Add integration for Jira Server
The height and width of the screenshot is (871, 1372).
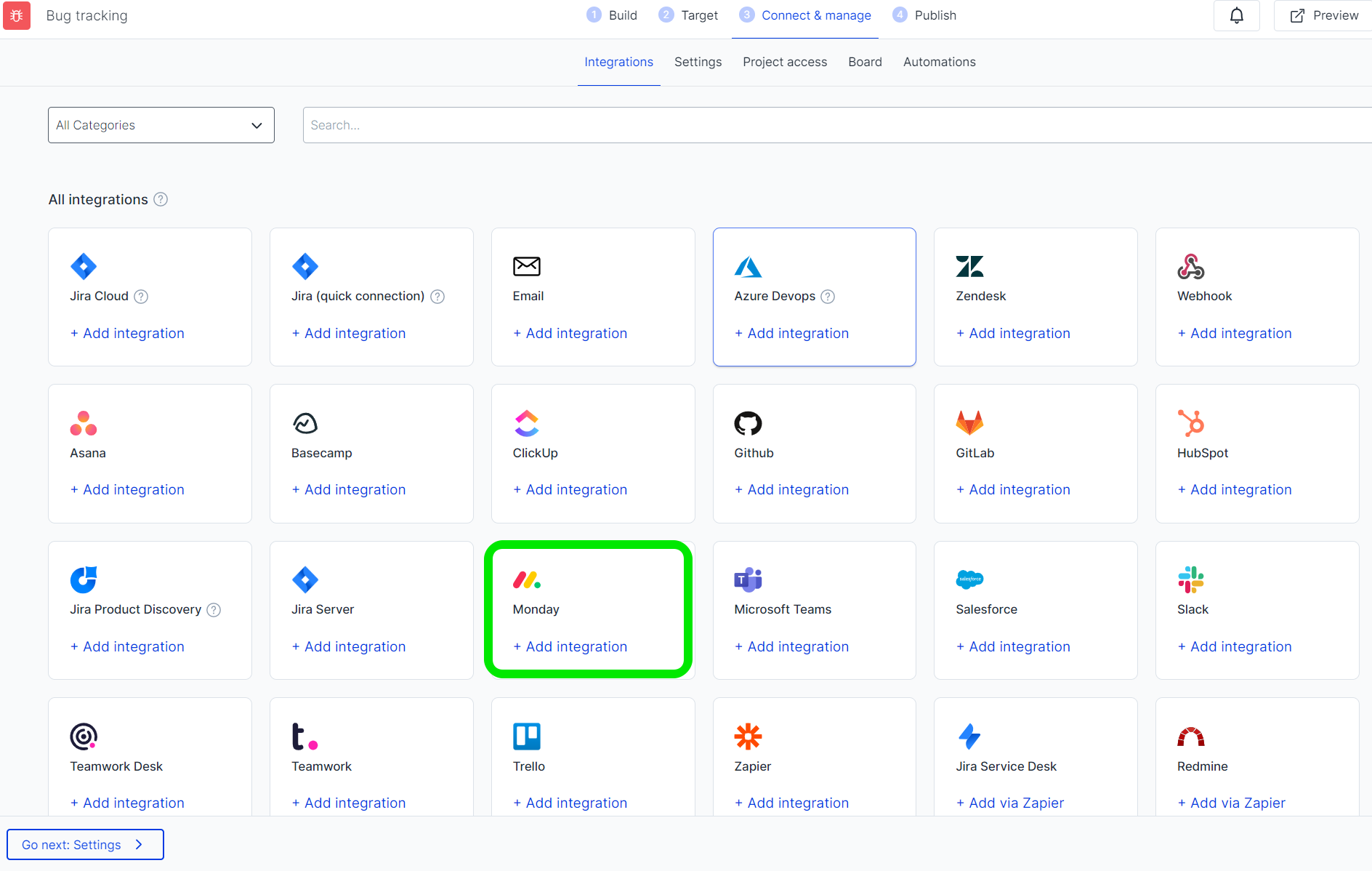349,647
